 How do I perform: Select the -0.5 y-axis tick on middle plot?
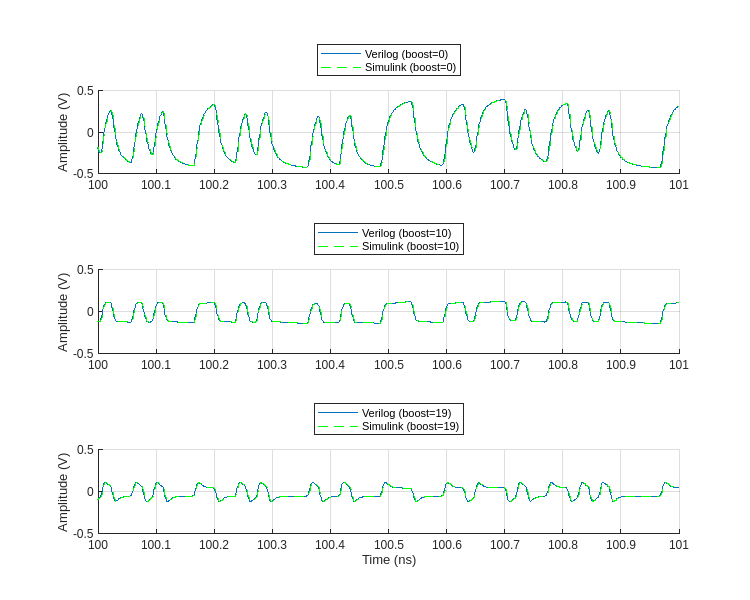[x=83, y=353]
